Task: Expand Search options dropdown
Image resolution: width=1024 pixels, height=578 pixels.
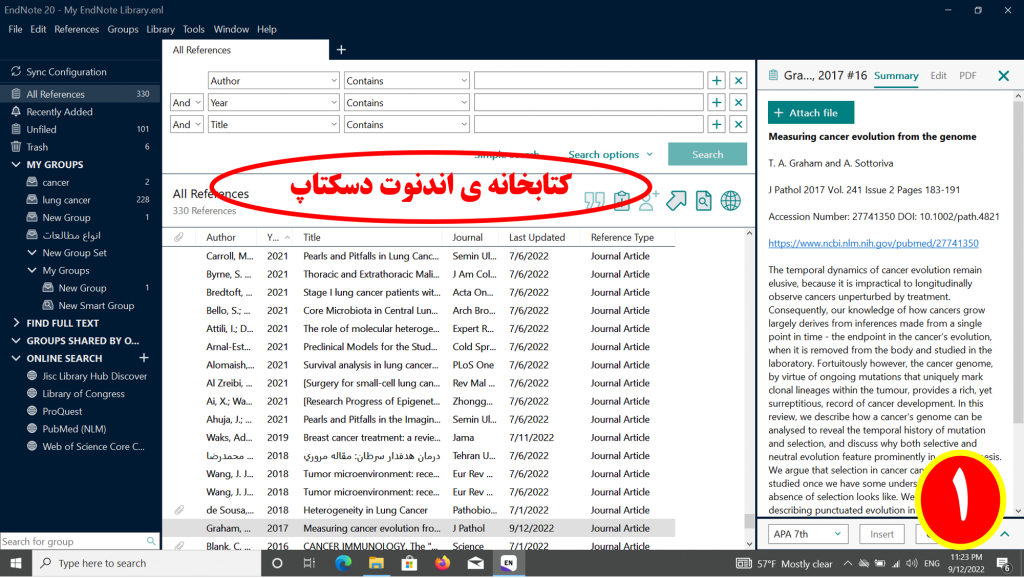Action: 610,154
